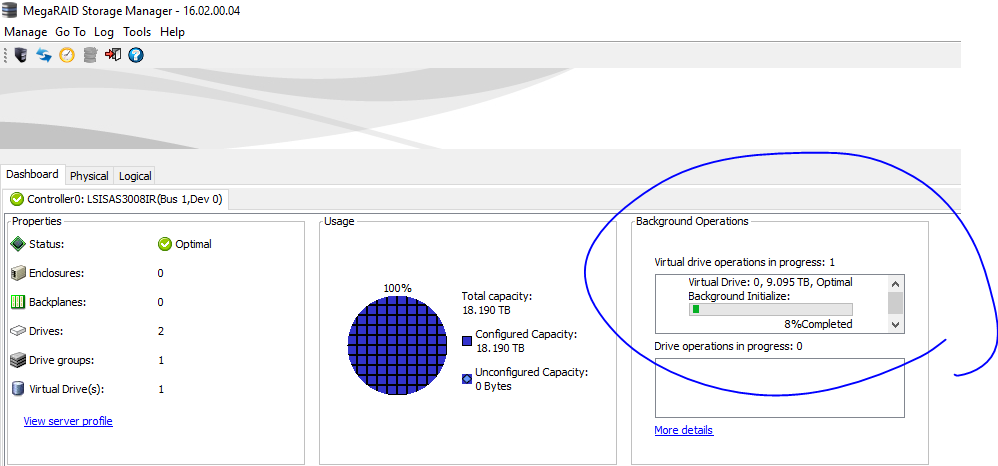Click the 'Optimal' status text
This screenshot has height=466, width=998.
pos(193,244)
